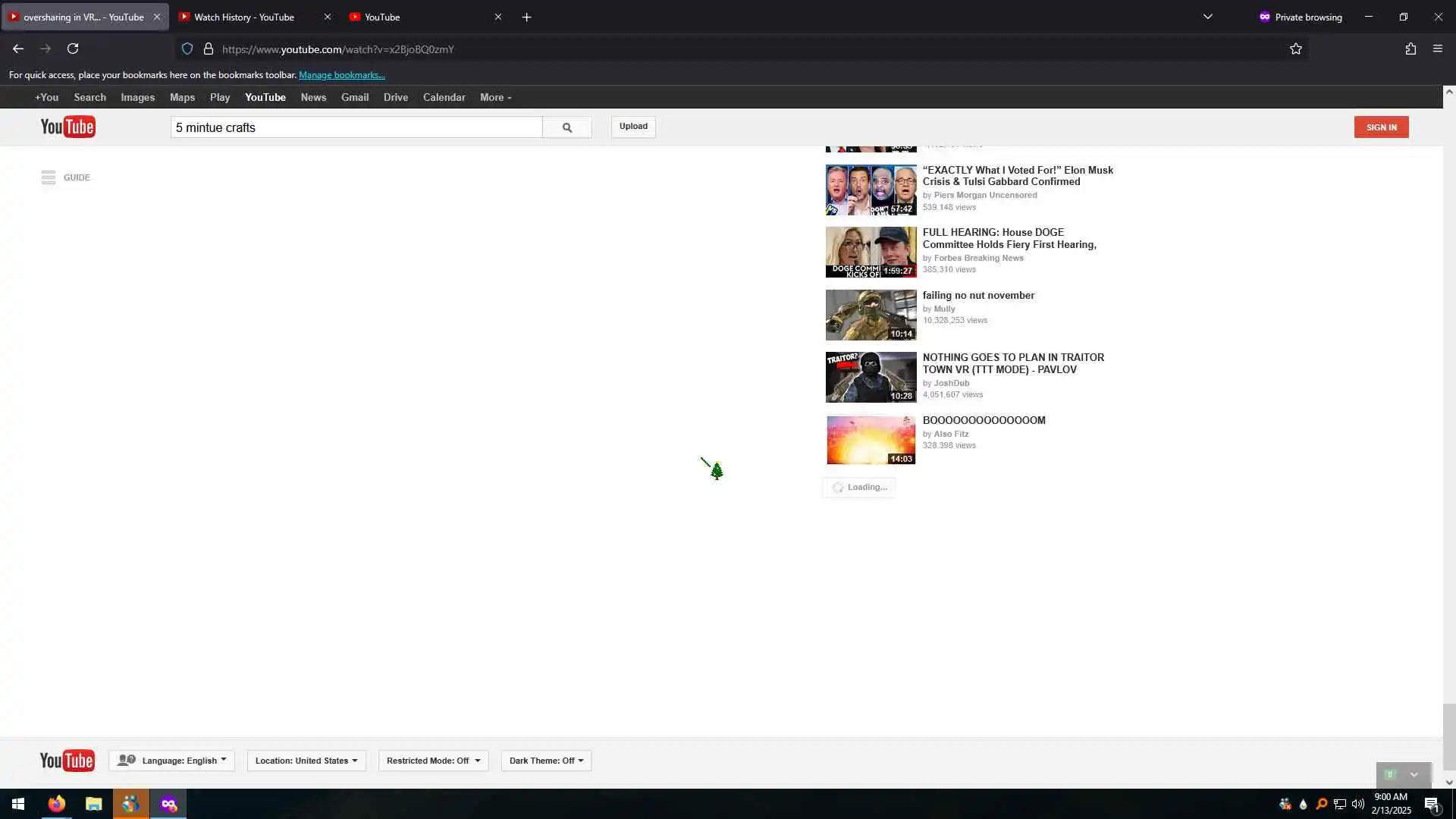Click the tracking protection shield icon

[187, 49]
